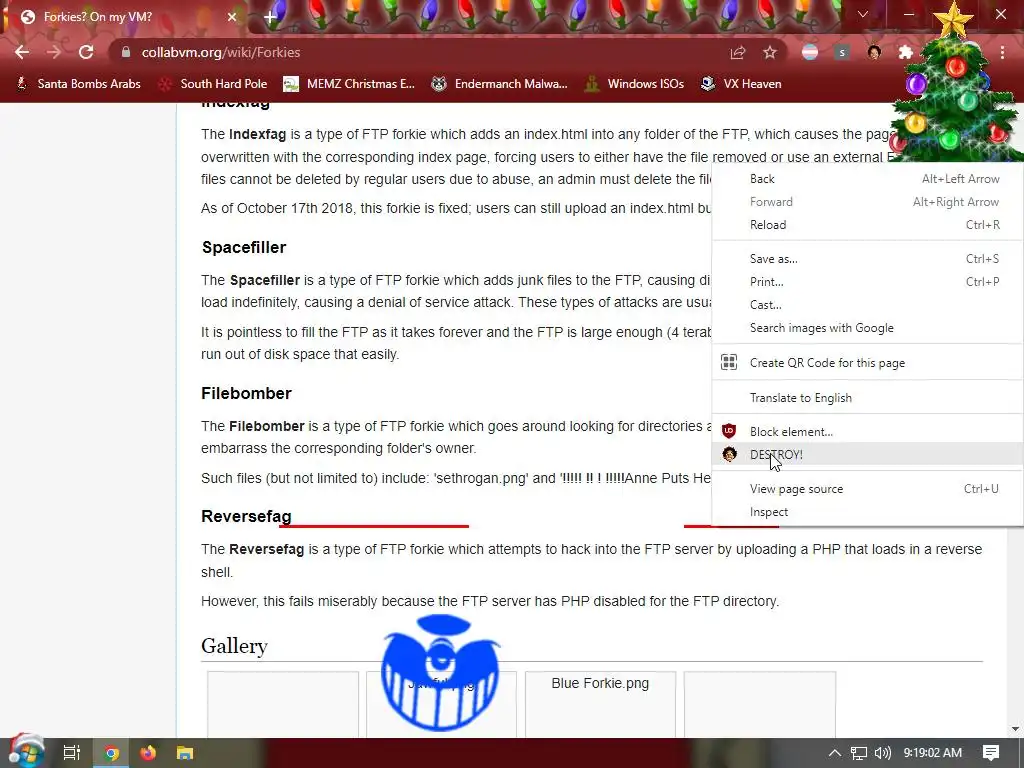This screenshot has width=1024, height=768.
Task: Select 'Cast...' from context menu
Action: (x=868, y=304)
